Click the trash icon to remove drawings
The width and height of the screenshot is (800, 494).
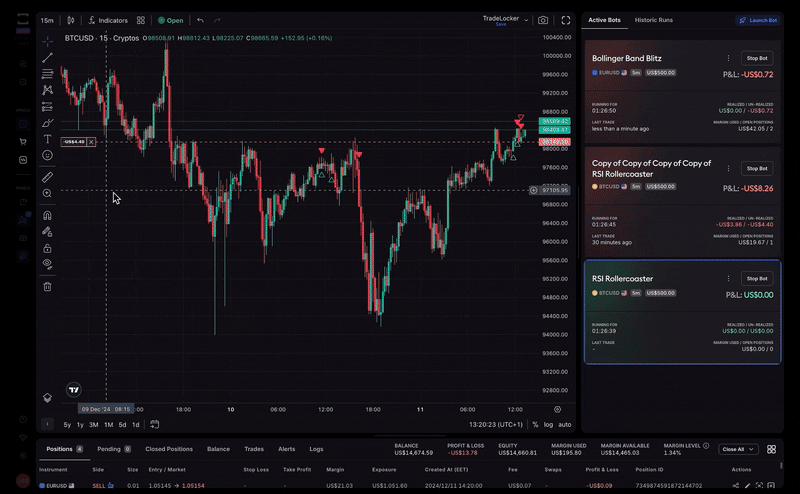click(x=47, y=286)
